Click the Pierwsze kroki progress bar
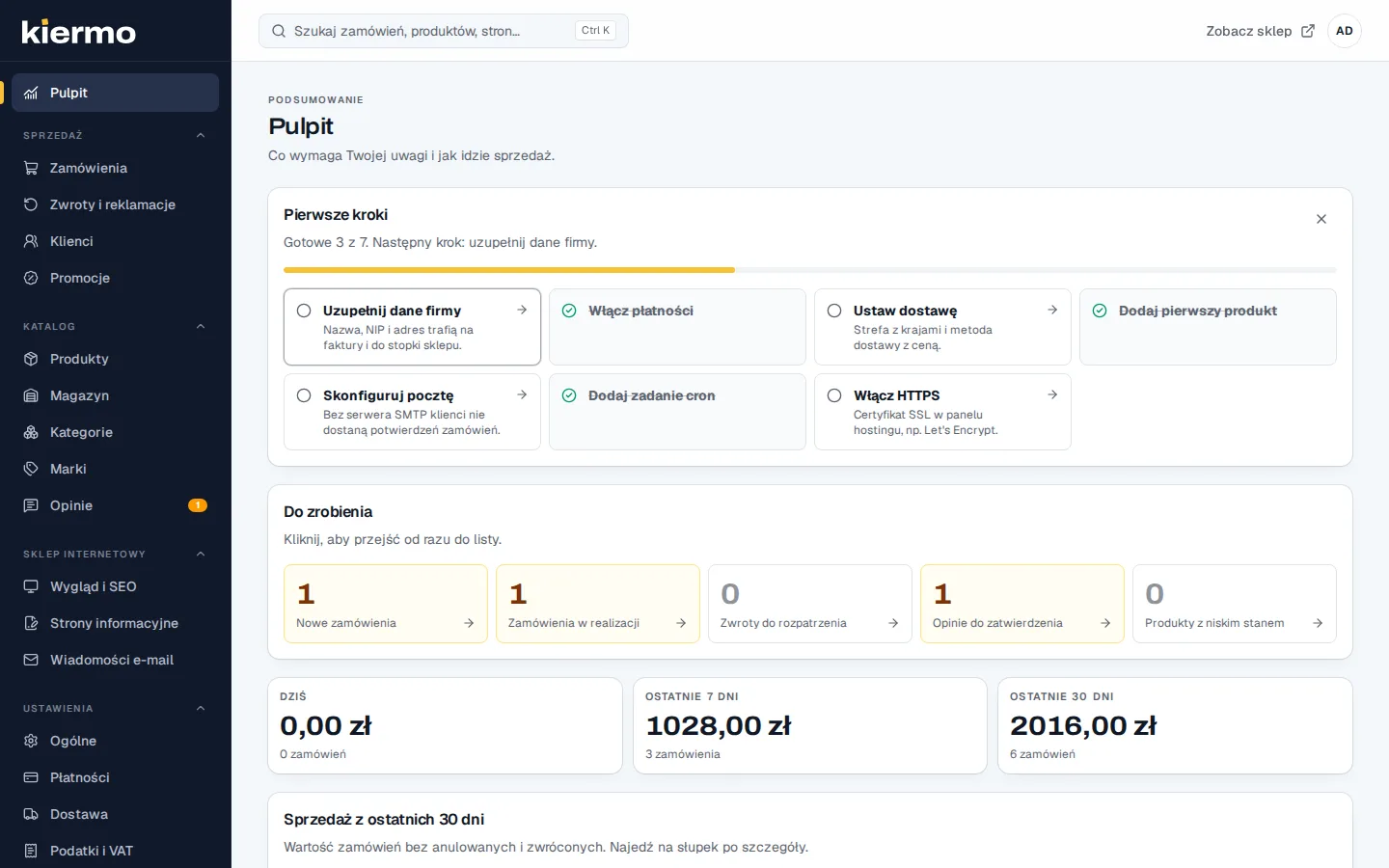Screen dimensions: 1389x868 pyautogui.click(x=810, y=270)
